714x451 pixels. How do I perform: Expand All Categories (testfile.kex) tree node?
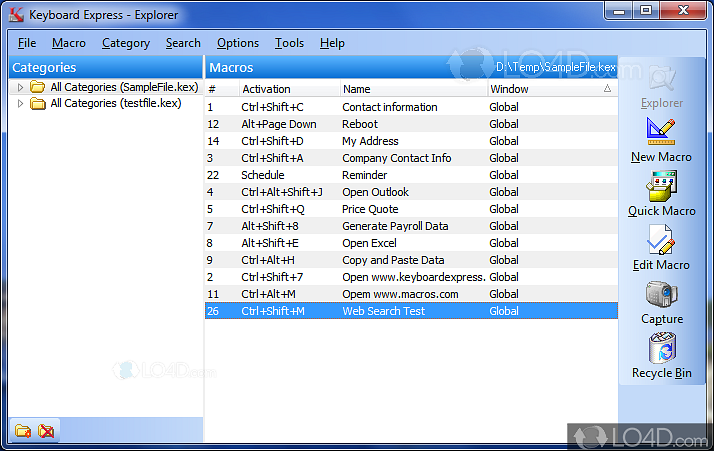tap(20, 103)
